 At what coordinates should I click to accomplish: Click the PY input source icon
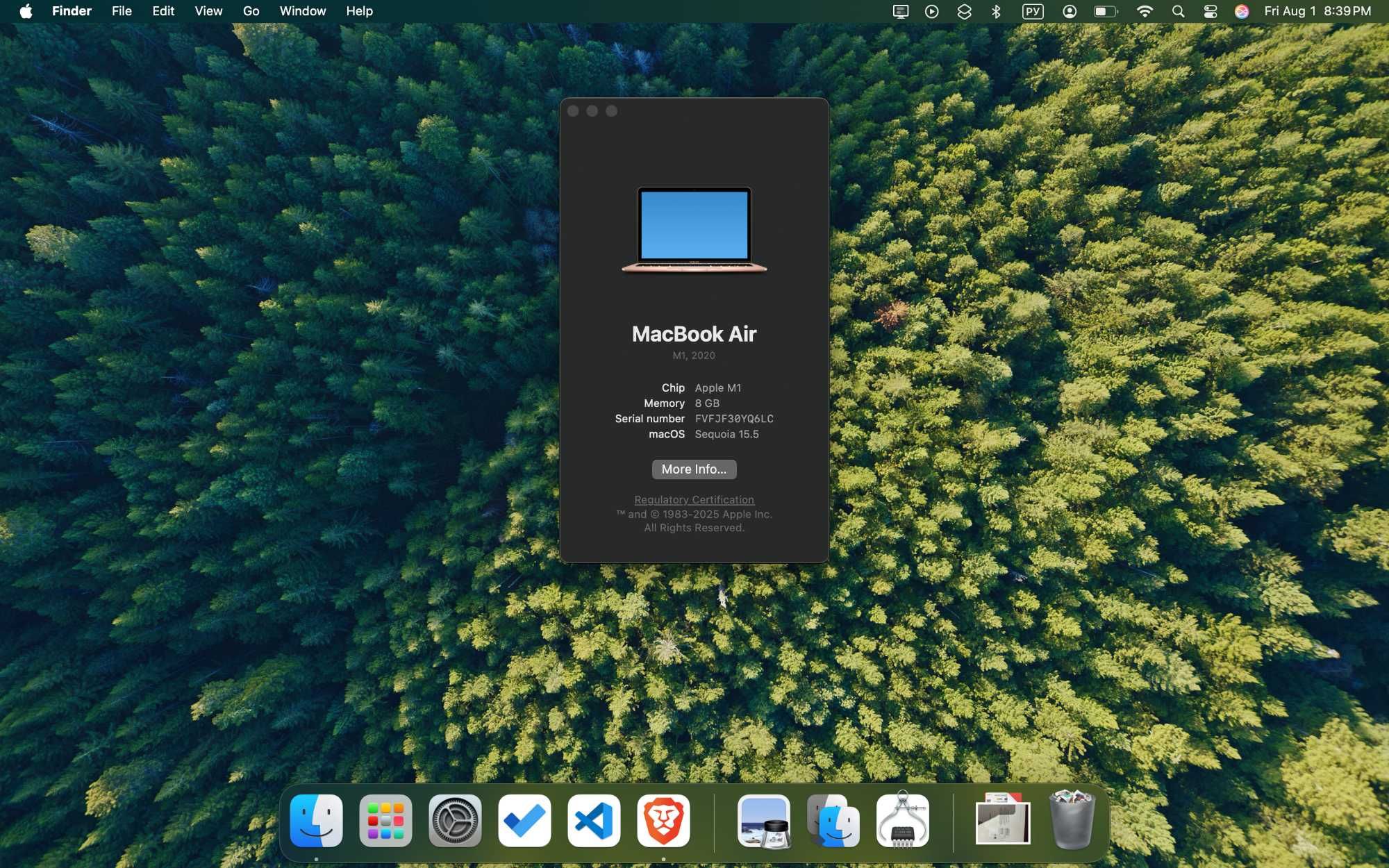coord(1033,11)
